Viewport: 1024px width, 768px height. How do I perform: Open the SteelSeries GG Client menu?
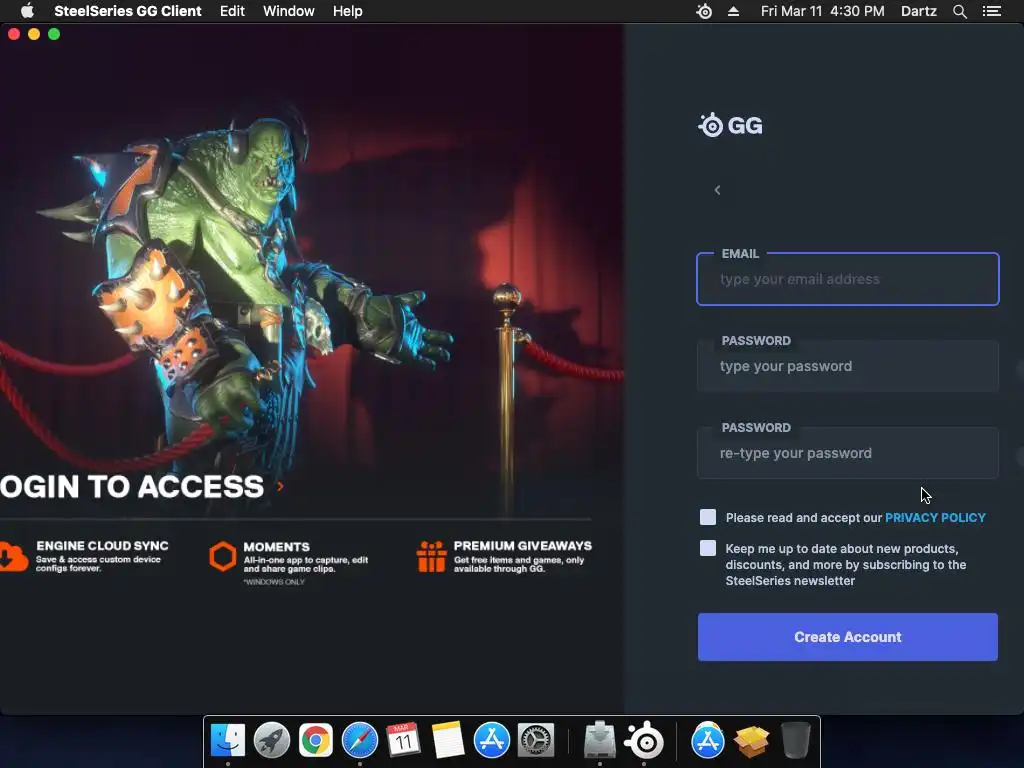click(128, 11)
